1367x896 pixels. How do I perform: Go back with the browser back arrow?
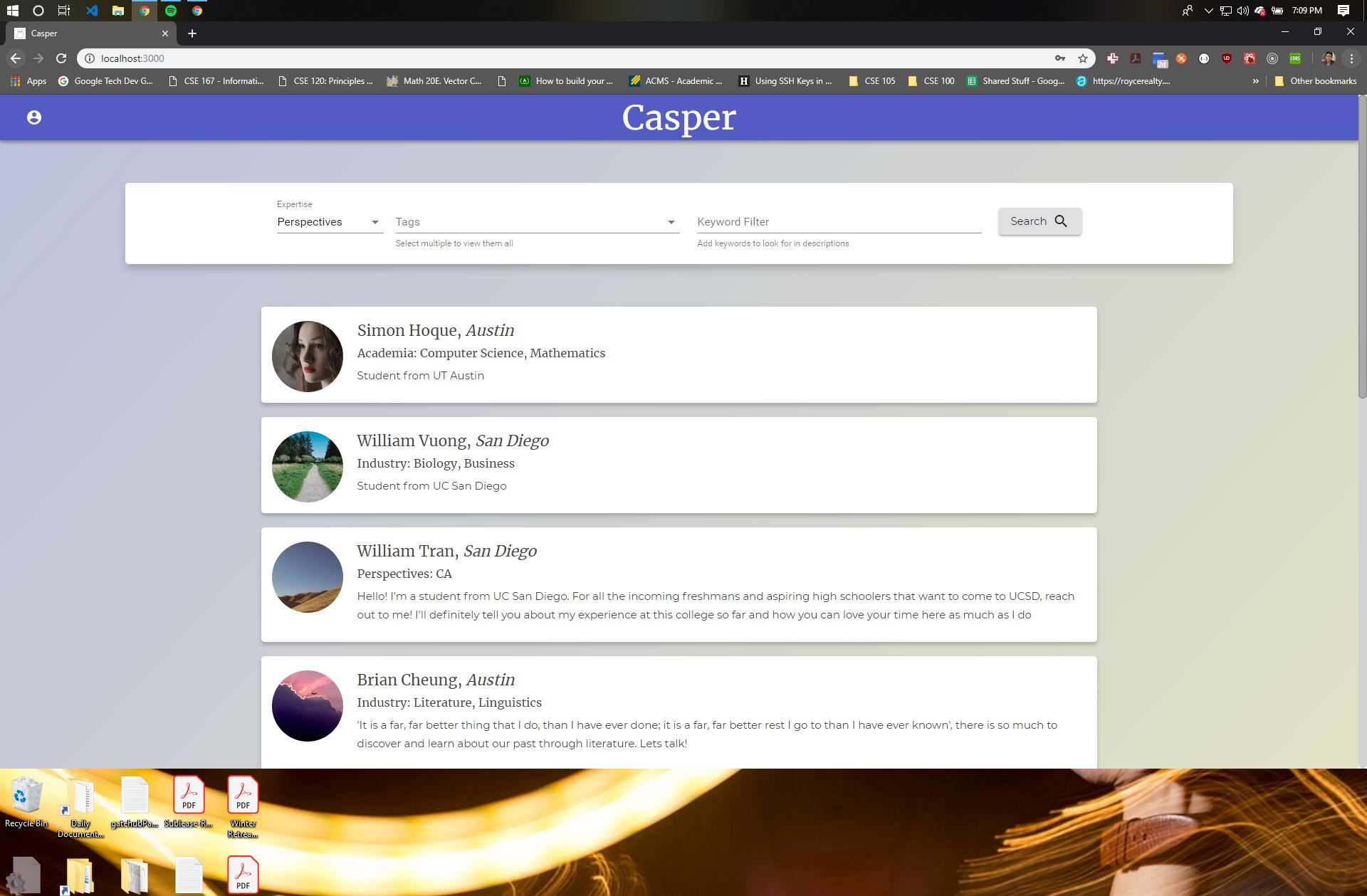pos(16,58)
